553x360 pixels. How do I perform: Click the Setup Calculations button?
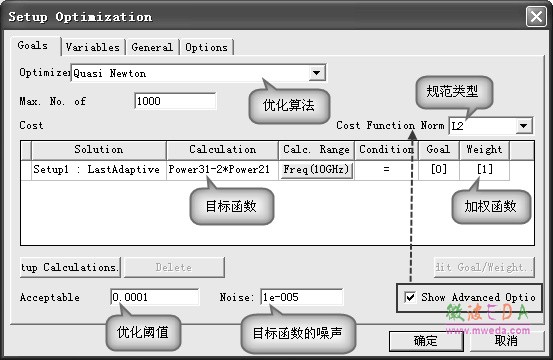click(70, 268)
